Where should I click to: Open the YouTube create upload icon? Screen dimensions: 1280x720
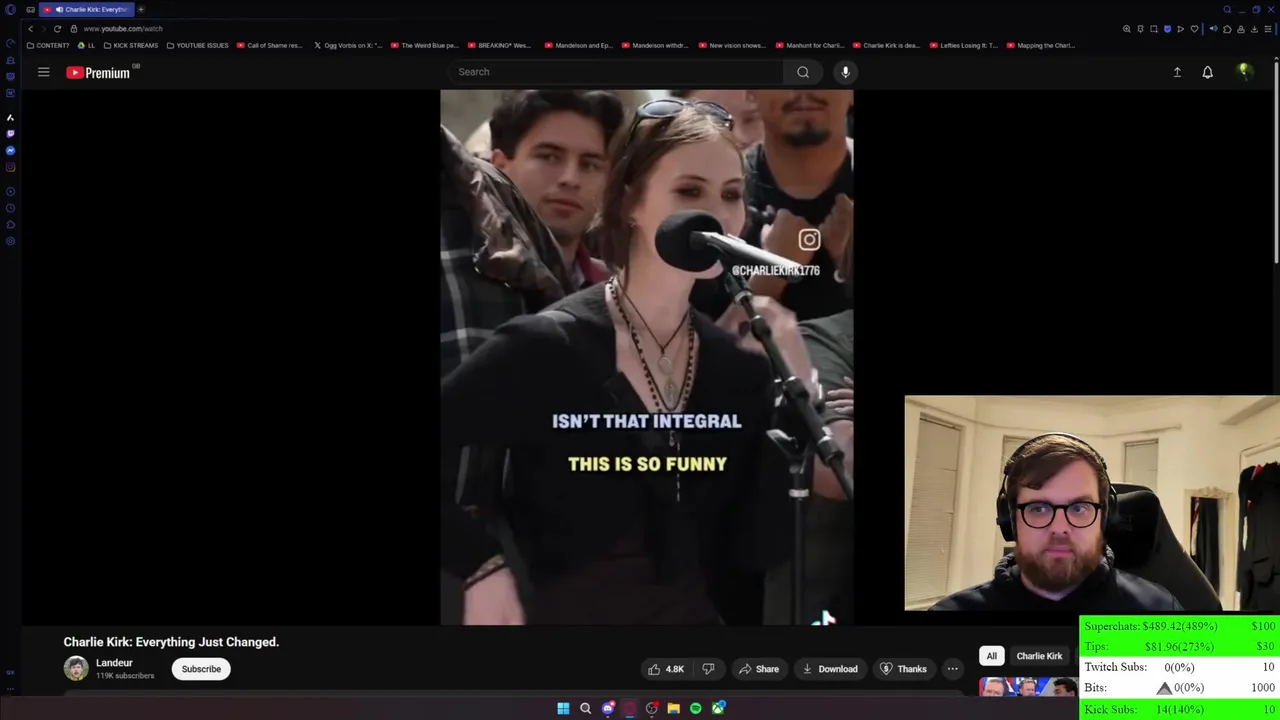[x=1177, y=72]
